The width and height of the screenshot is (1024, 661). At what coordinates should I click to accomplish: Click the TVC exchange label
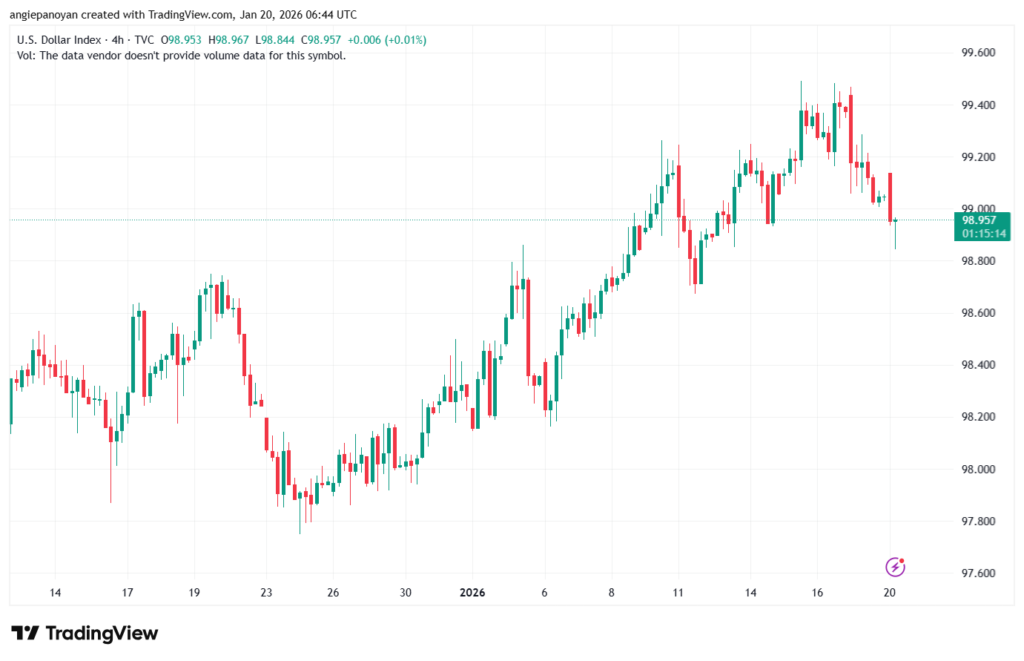(146, 40)
